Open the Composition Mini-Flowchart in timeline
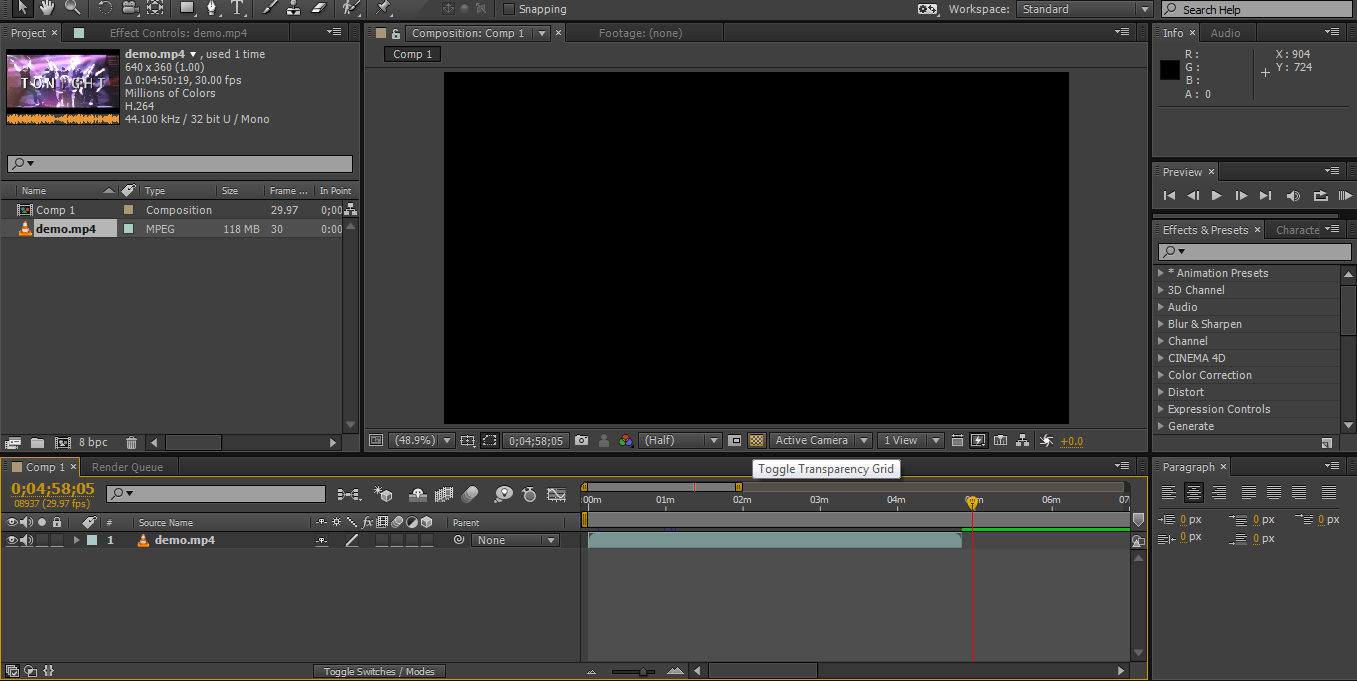The width and height of the screenshot is (1357, 681). (x=349, y=494)
